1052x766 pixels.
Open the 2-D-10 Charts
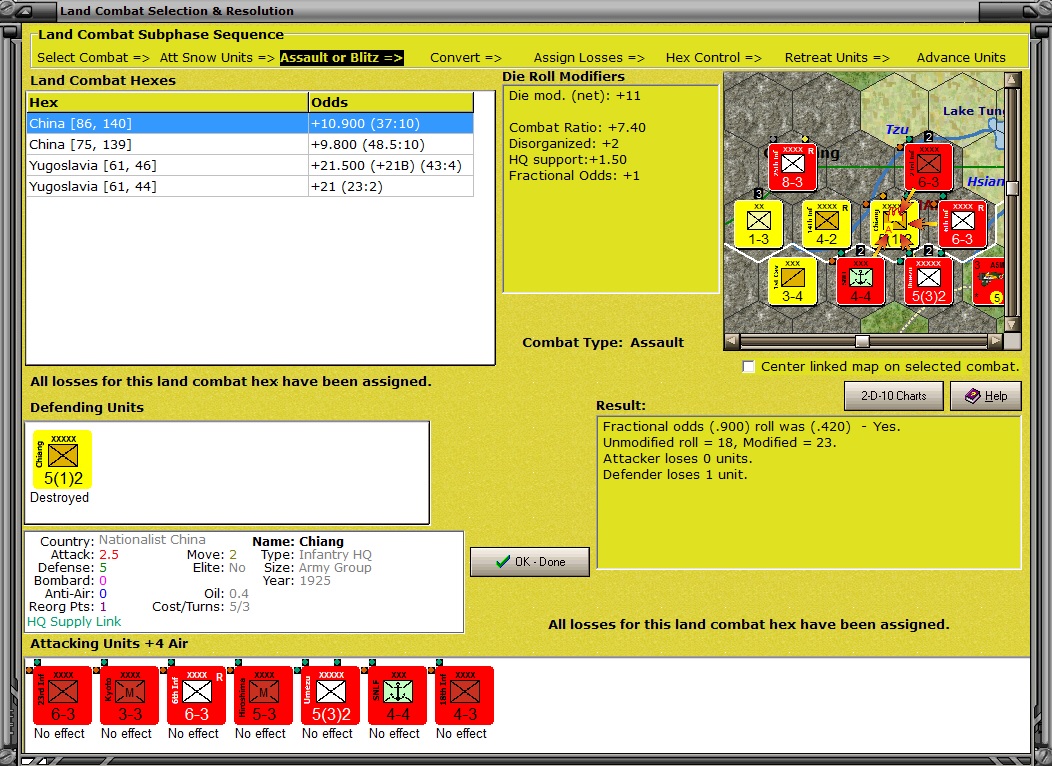[x=893, y=396]
